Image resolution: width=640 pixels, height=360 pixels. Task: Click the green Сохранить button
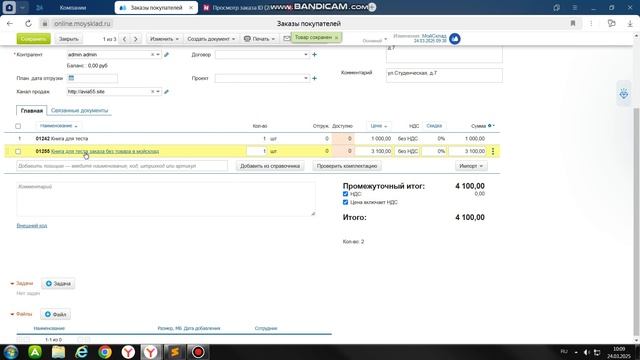pos(33,39)
